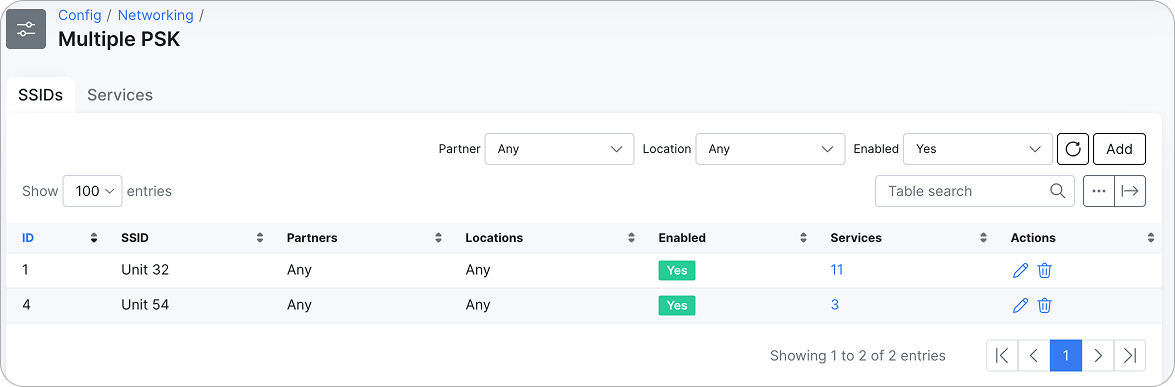
Task: Jump to the last page of results
Action: [x=1130, y=356]
